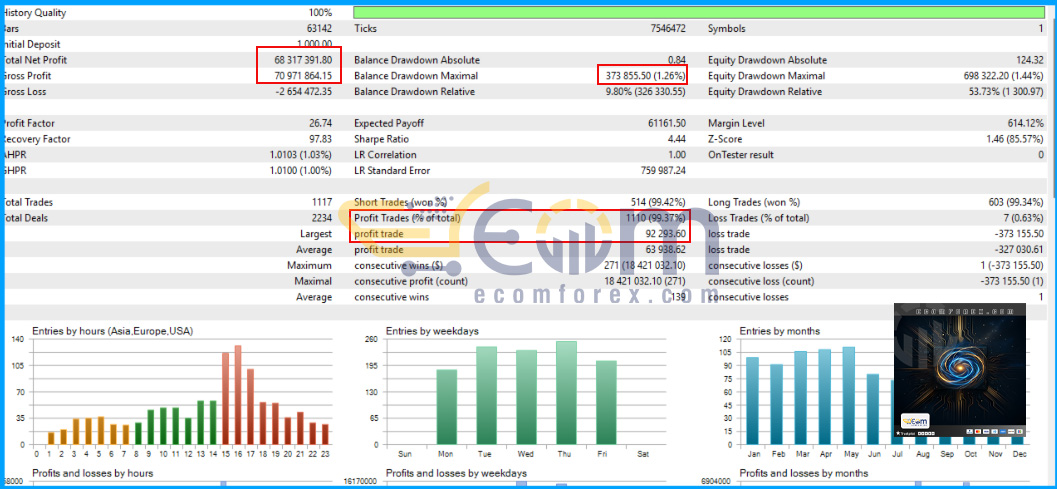
Task: Click the green History Quality progress bar
Action: point(699,12)
